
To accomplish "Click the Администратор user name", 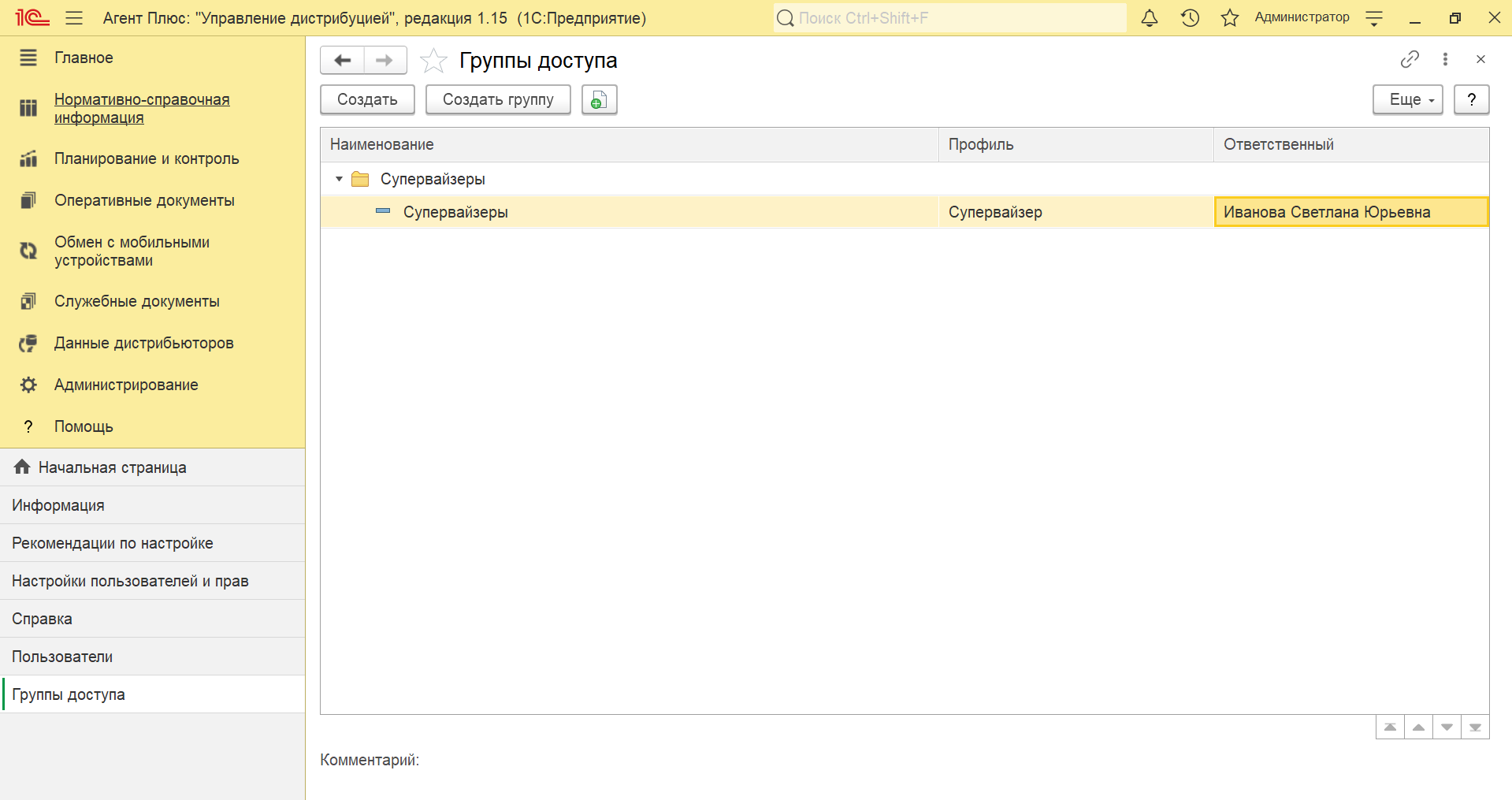I will click(x=1302, y=17).
